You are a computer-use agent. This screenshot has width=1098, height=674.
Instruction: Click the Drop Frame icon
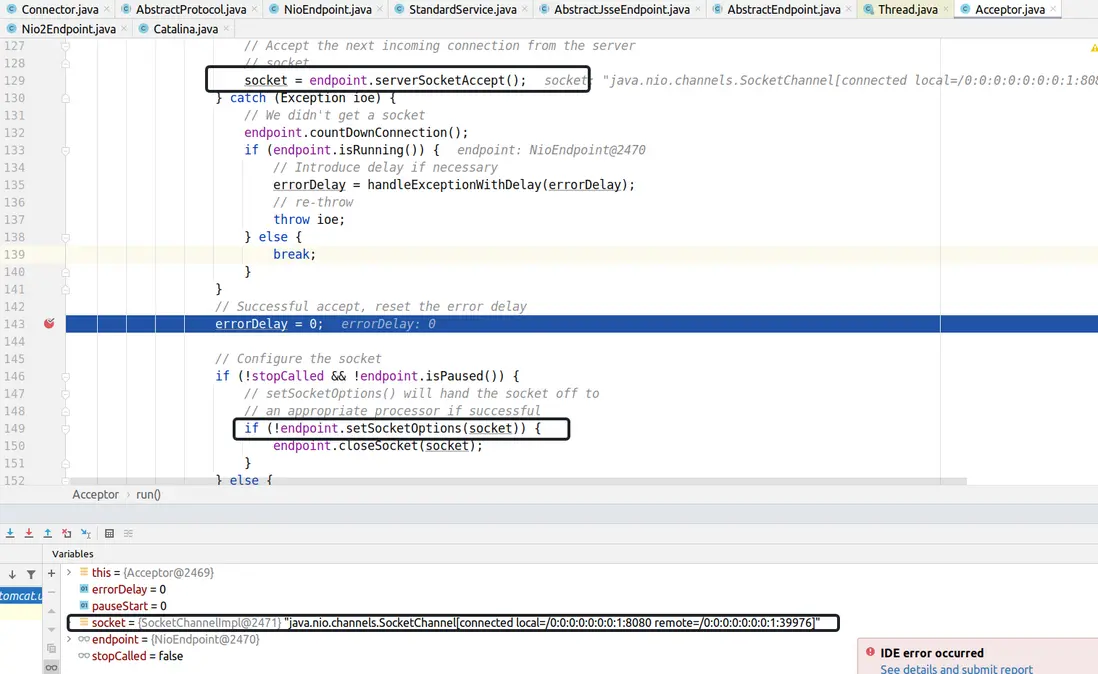[67, 533]
